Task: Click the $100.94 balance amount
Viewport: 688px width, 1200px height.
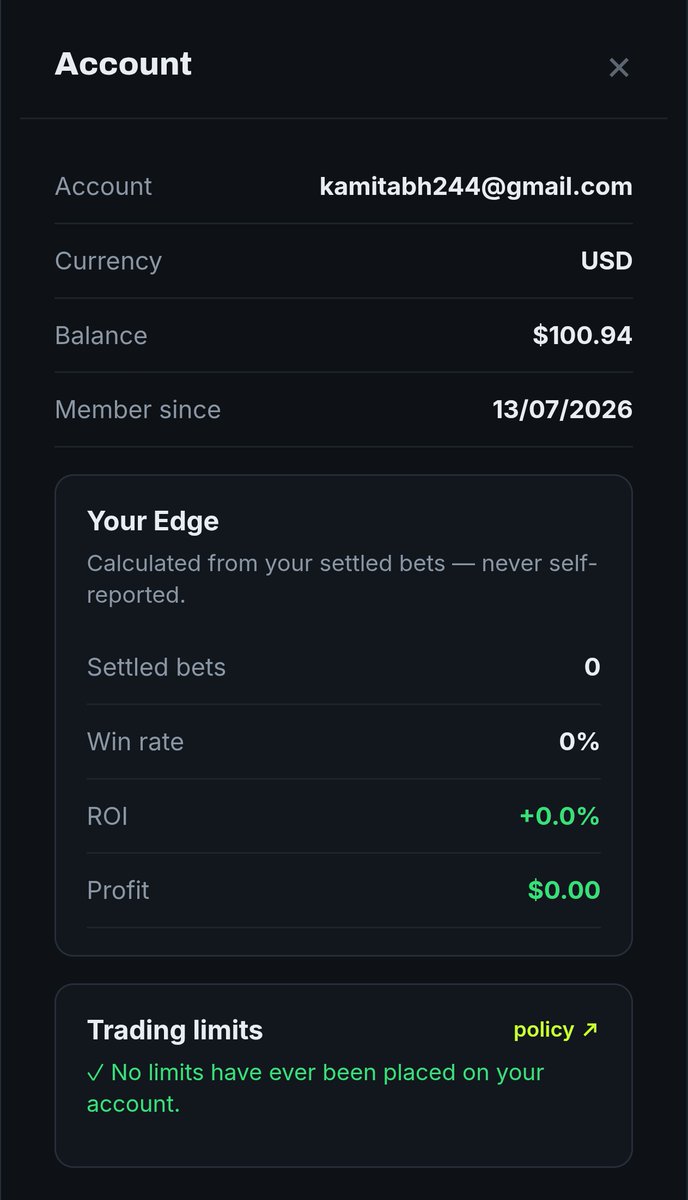Action: click(583, 335)
